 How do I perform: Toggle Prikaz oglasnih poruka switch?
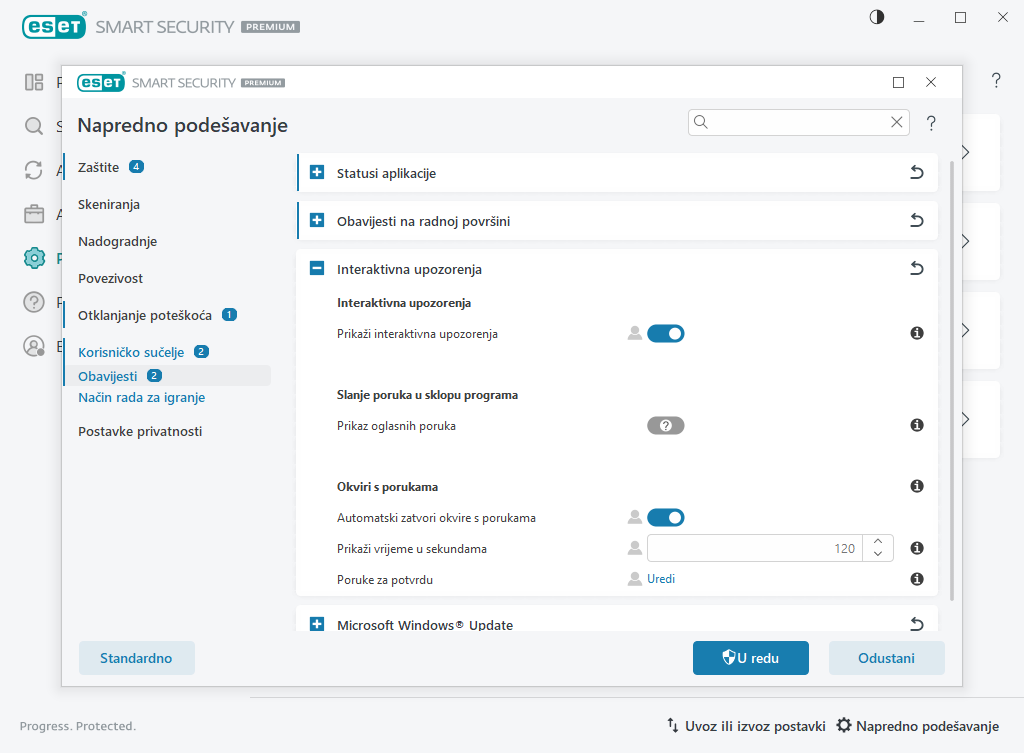665,426
